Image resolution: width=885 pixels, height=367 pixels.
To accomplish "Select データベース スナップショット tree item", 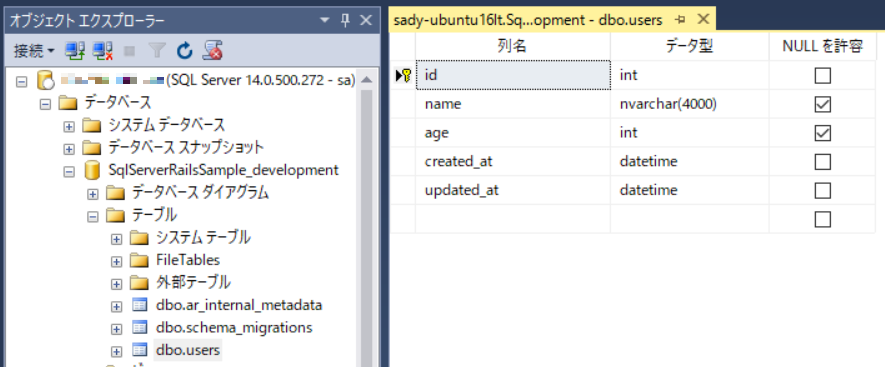I will [186, 148].
